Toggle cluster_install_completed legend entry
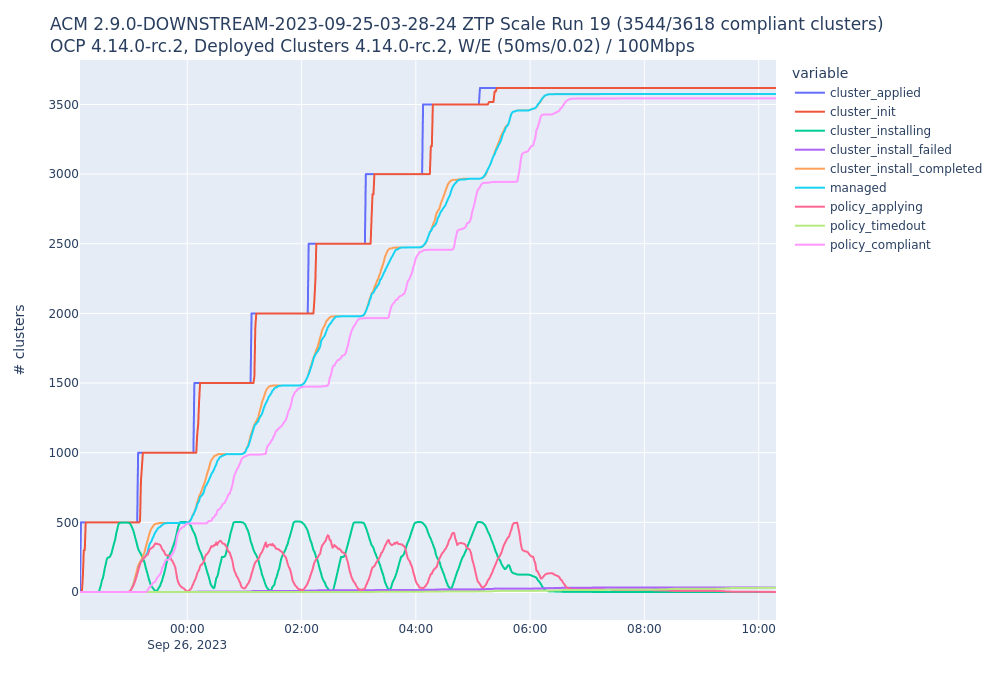 click(888, 169)
